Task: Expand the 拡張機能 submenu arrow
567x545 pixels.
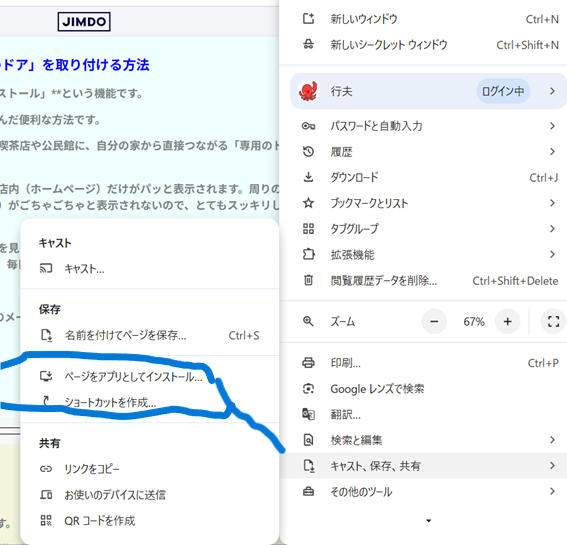Action: pyautogui.click(x=552, y=254)
